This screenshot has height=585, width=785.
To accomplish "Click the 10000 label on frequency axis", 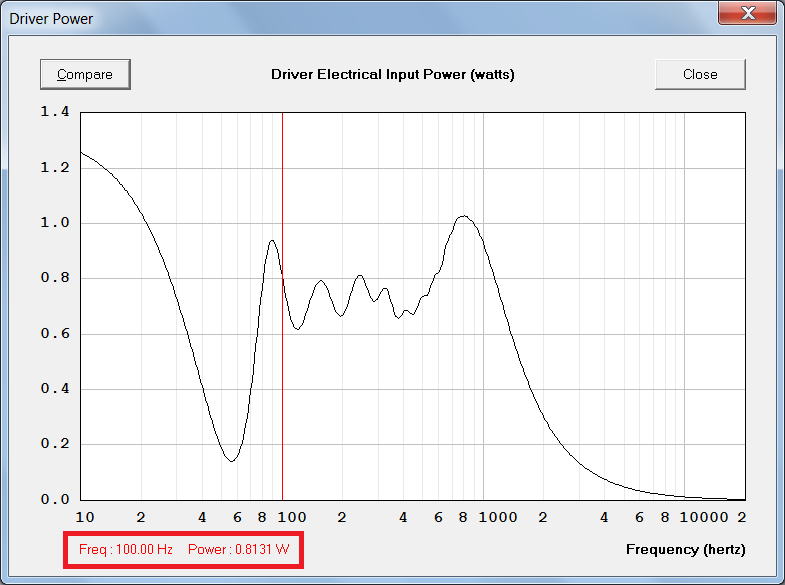I will (703, 517).
